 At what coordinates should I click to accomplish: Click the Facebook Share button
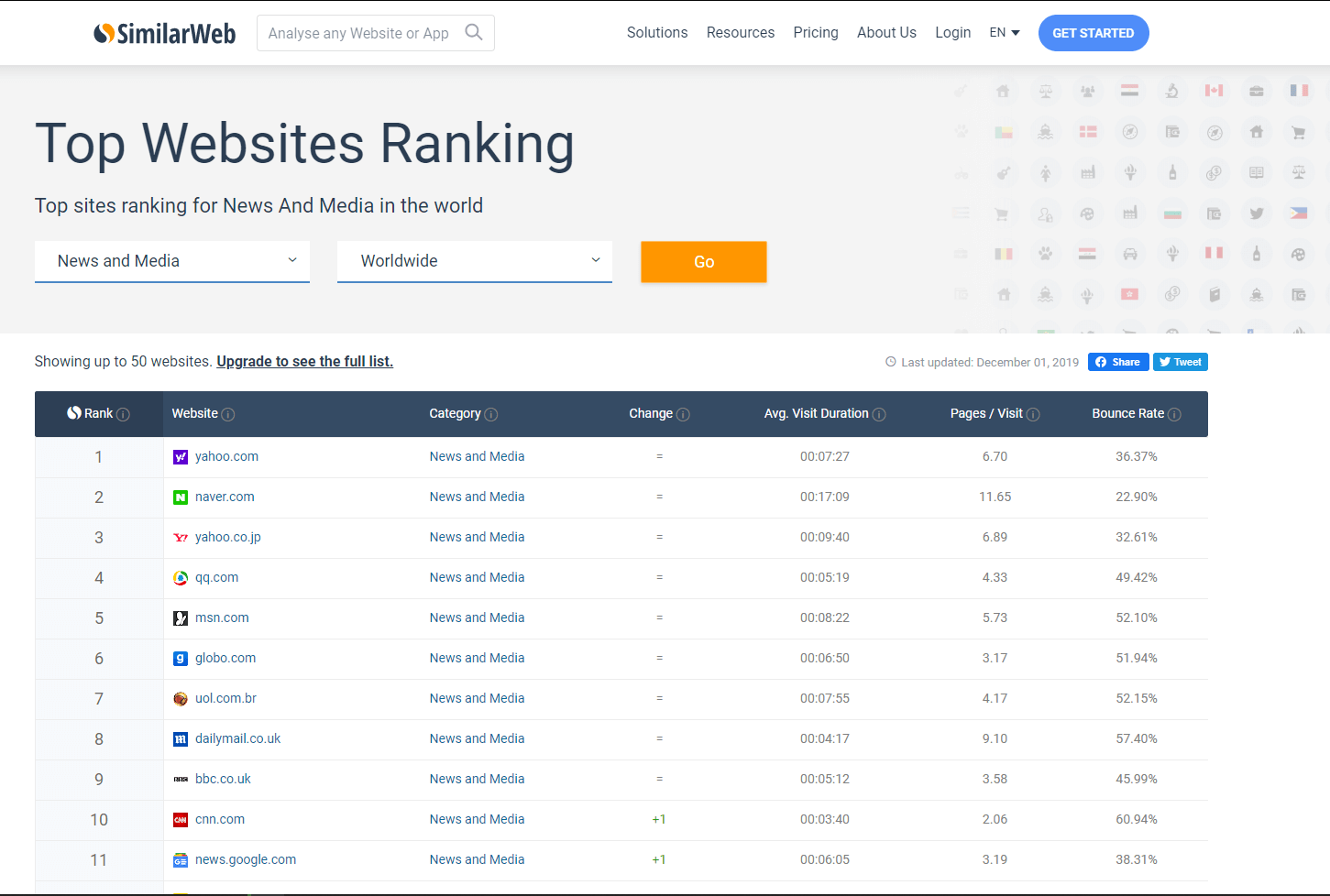1118,362
